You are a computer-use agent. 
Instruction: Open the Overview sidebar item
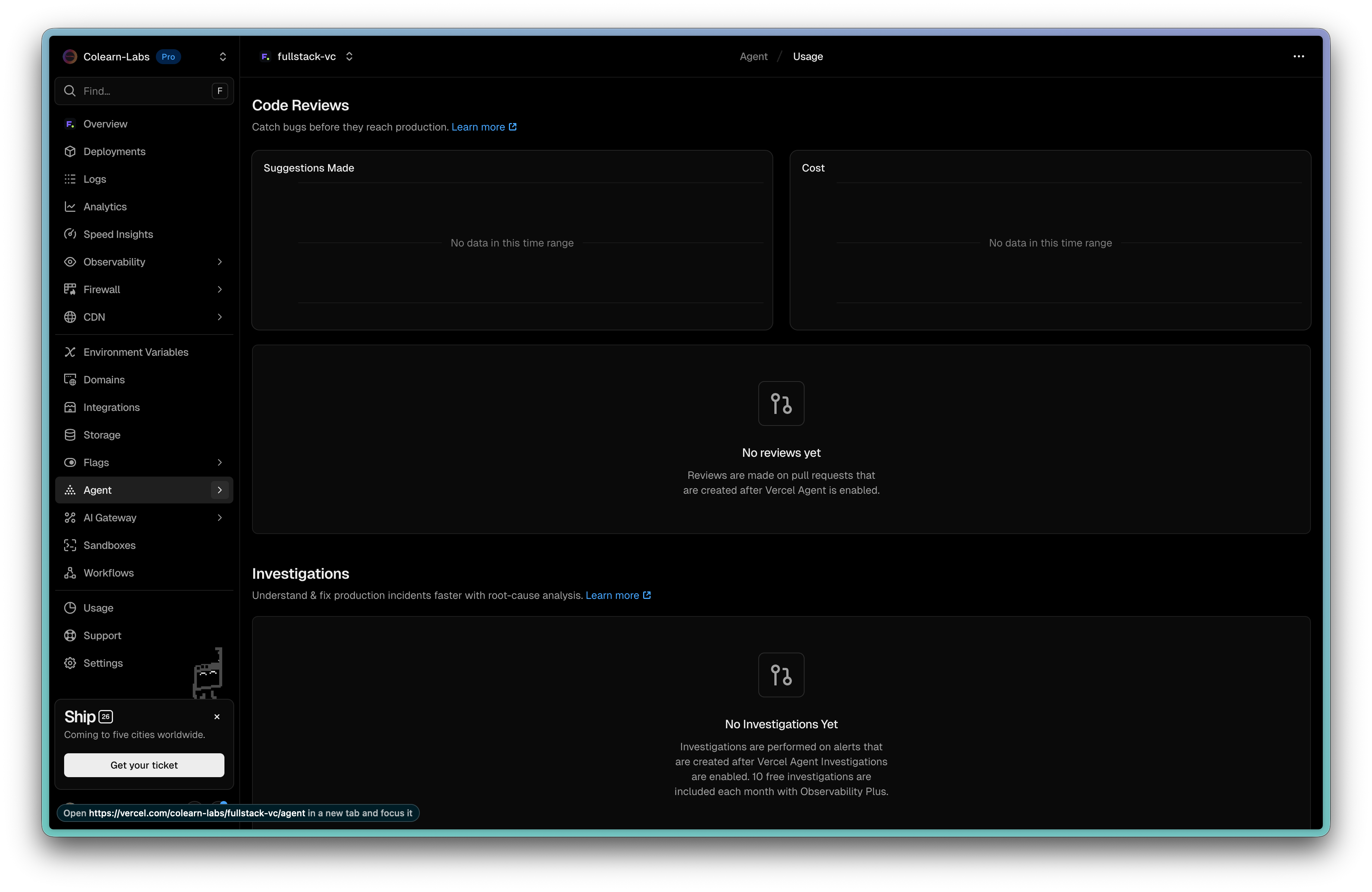(144, 124)
